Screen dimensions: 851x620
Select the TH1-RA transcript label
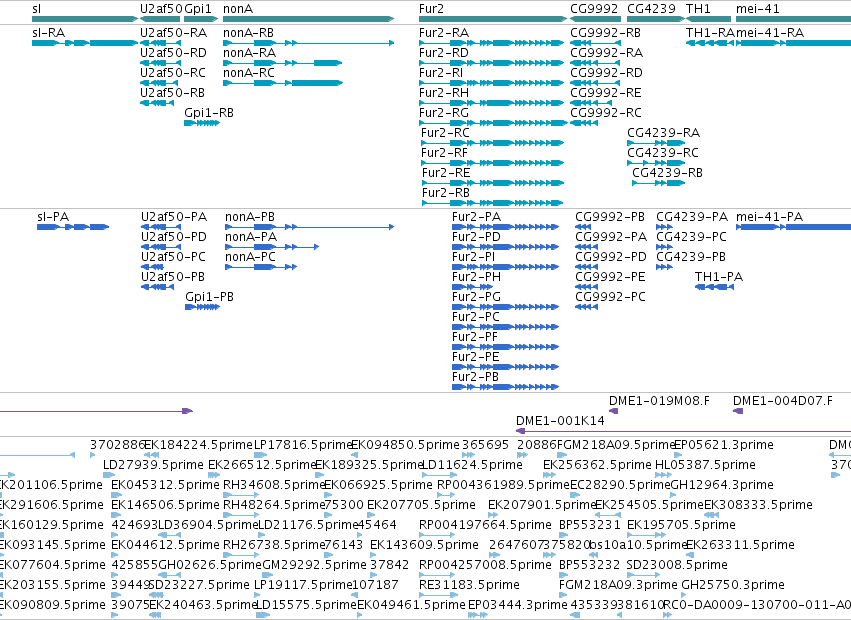tap(710, 33)
